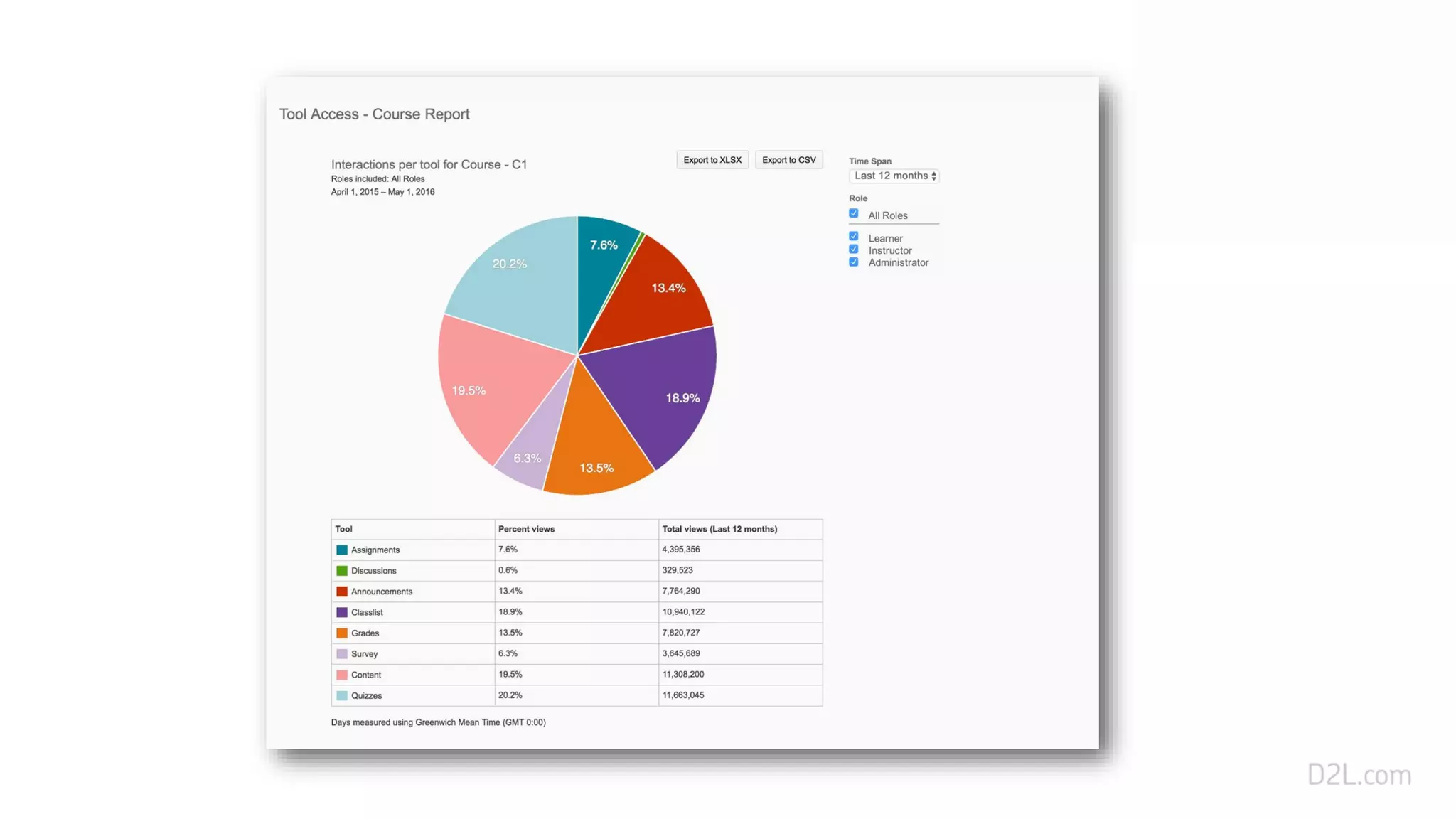The width and height of the screenshot is (1456, 819).
Task: Click the Percent views column header
Action: [x=526, y=529]
